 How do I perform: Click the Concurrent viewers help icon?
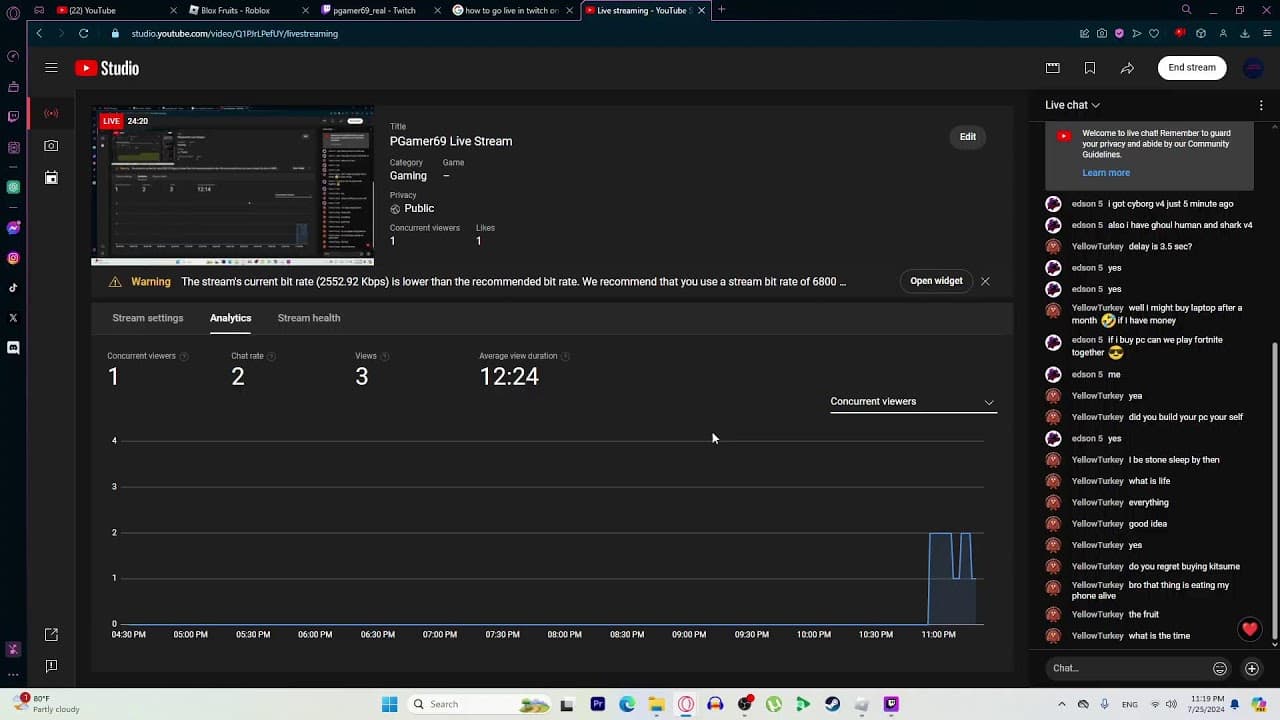[184, 357]
